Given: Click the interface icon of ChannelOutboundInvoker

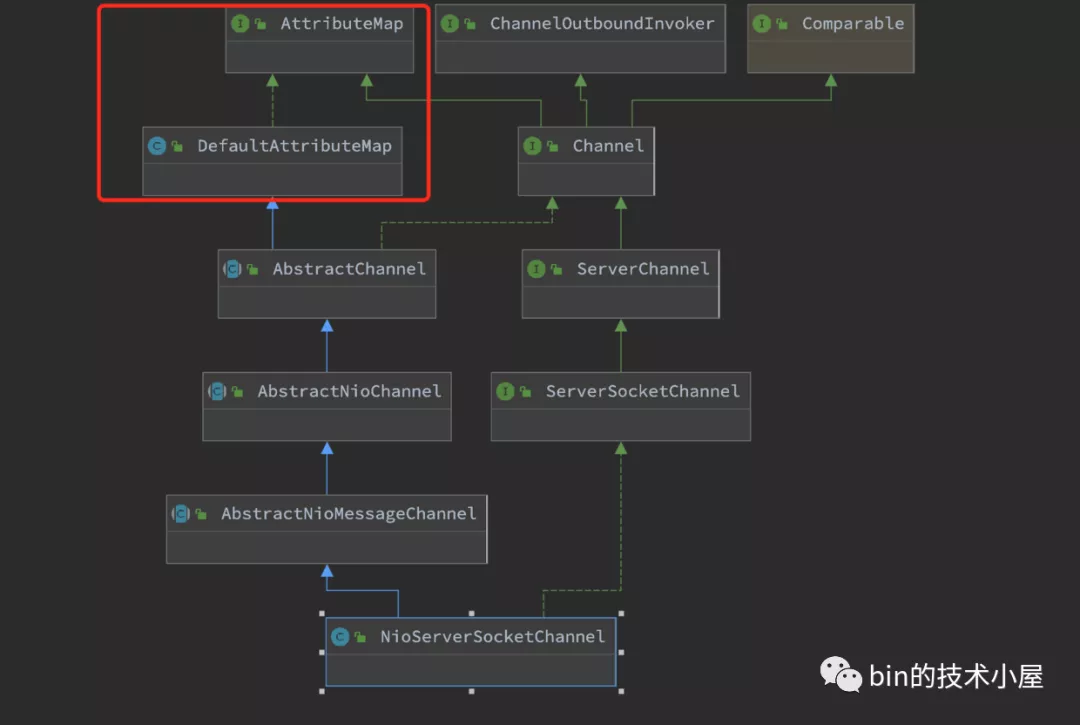Looking at the screenshot, I should [x=449, y=23].
